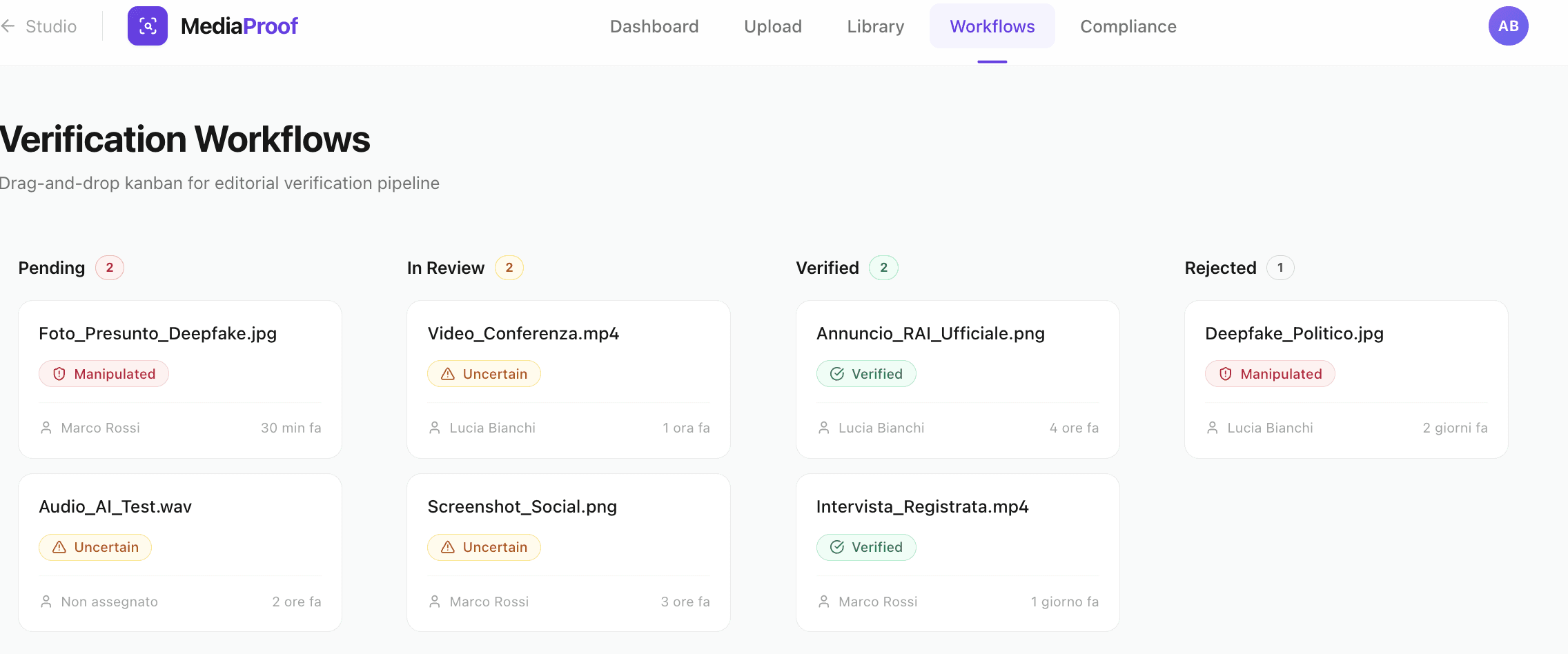Click the person icon beside Non assegnato
Viewport: 1568px width, 654px height.
point(46,601)
